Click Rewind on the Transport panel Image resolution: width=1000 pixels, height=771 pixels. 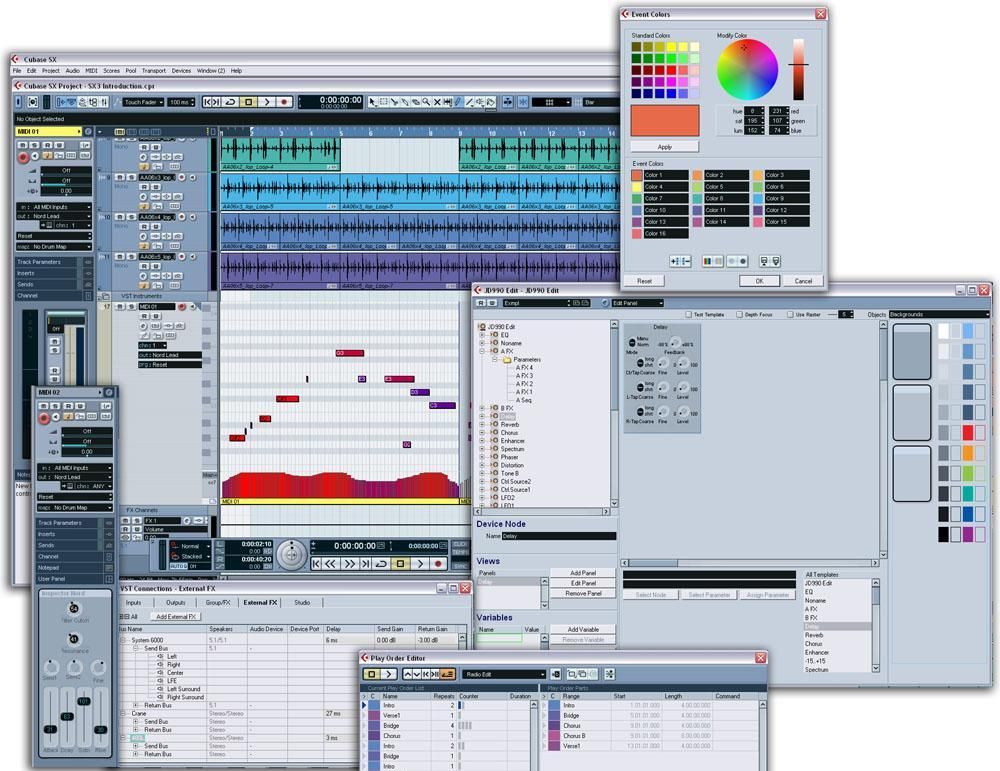[331, 564]
